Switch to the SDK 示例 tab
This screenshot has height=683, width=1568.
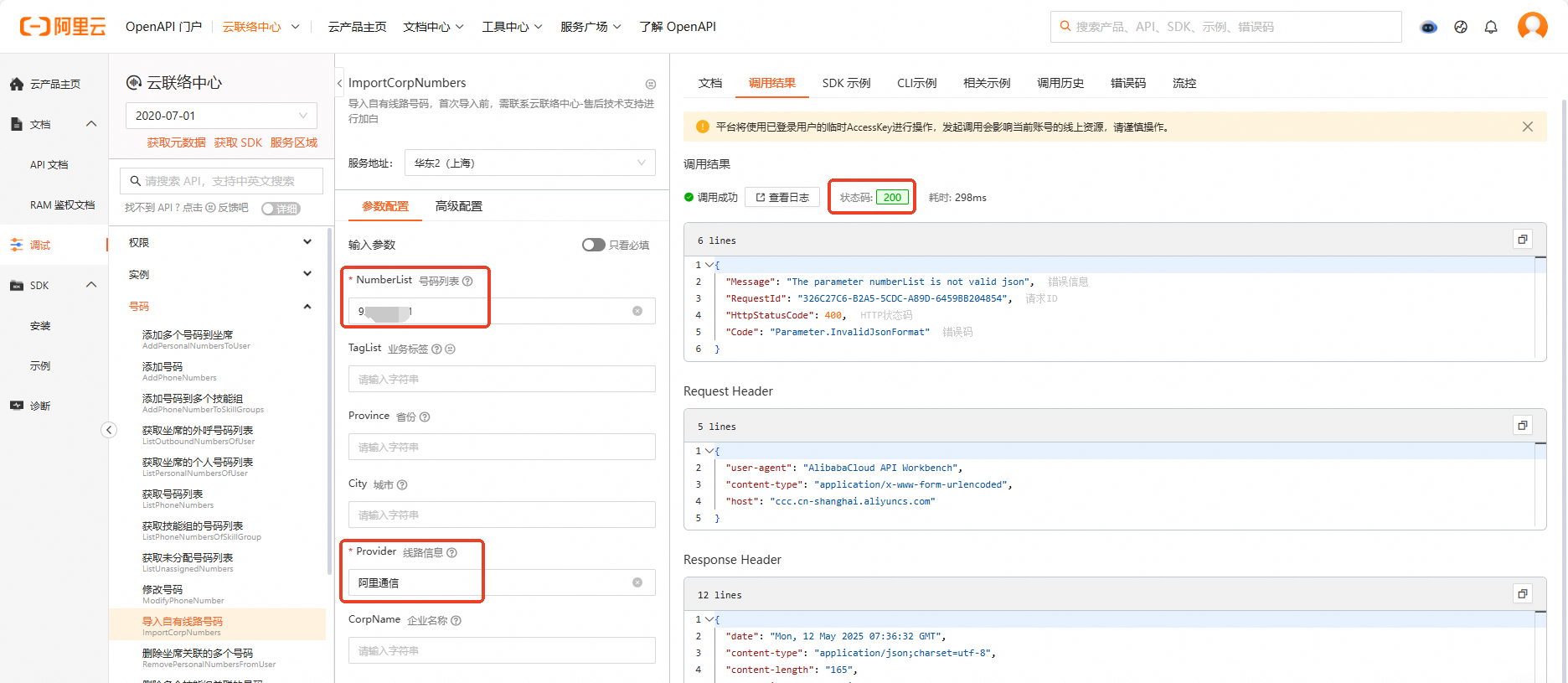(x=846, y=83)
